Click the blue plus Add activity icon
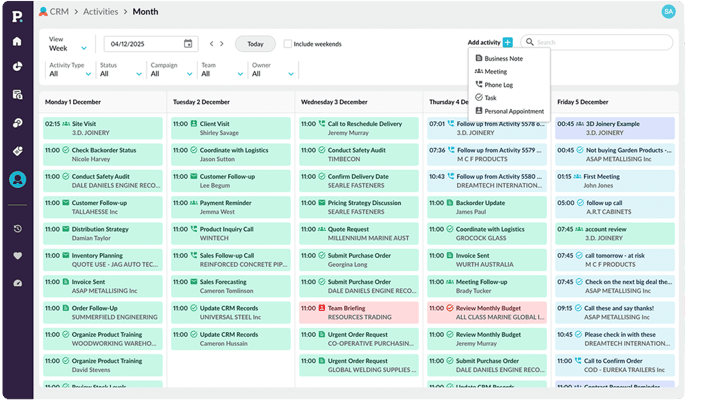The height and width of the screenshot is (400, 720). 508,43
